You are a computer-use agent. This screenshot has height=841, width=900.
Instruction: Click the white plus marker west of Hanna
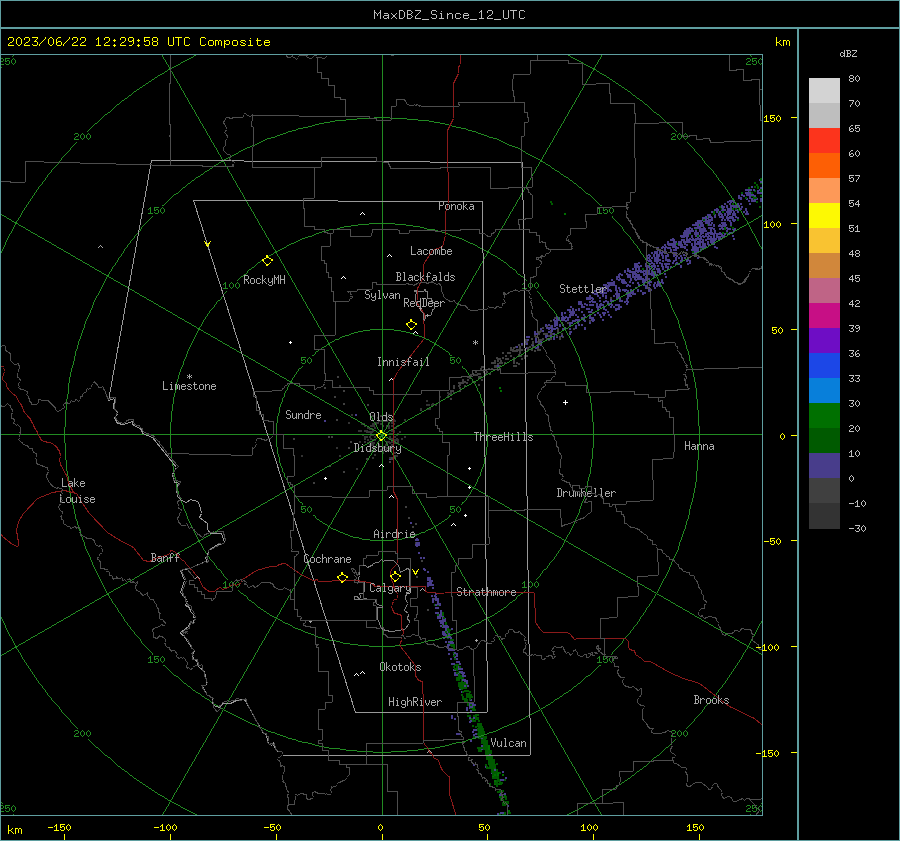pyautogui.click(x=565, y=402)
